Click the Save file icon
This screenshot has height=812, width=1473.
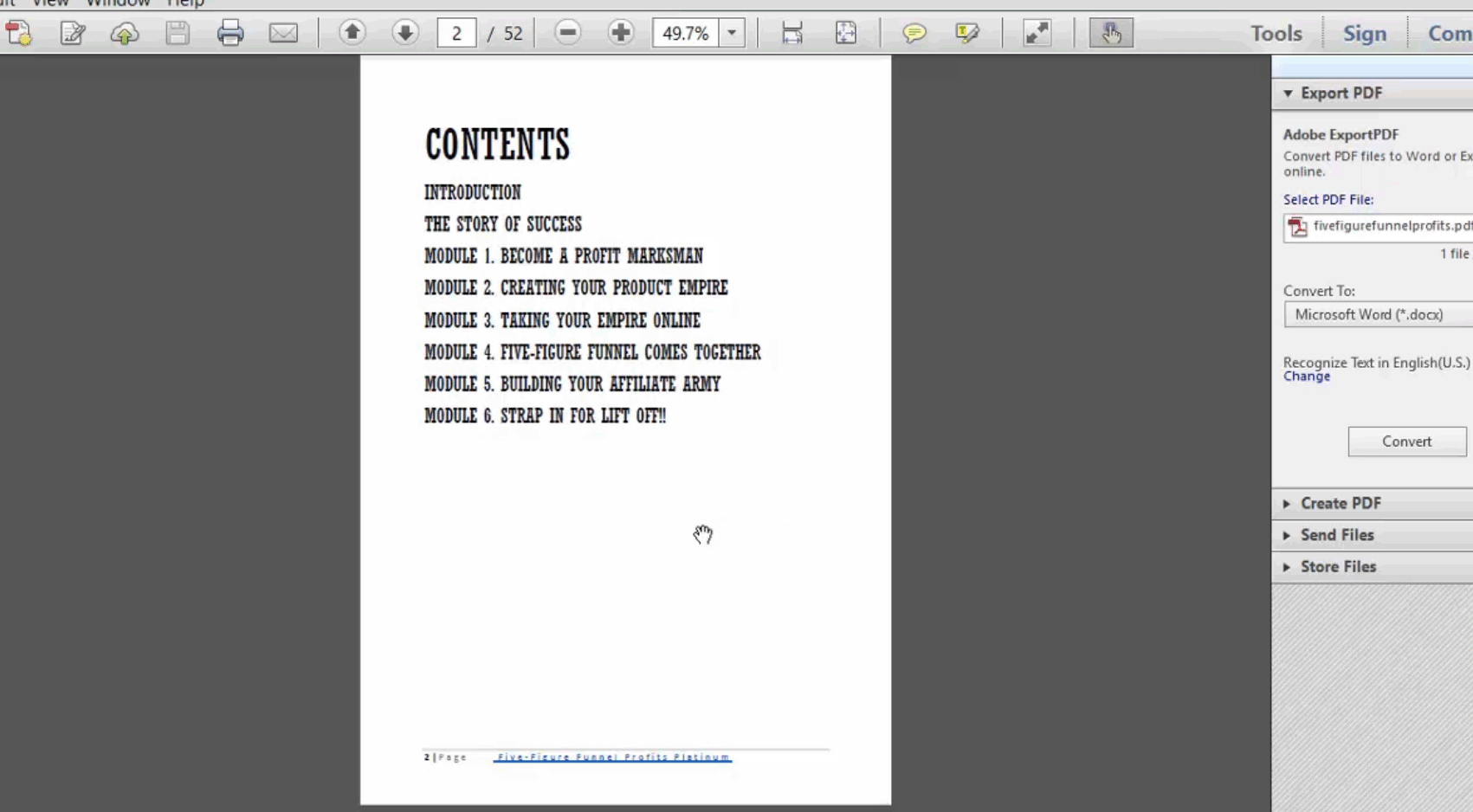tap(178, 33)
